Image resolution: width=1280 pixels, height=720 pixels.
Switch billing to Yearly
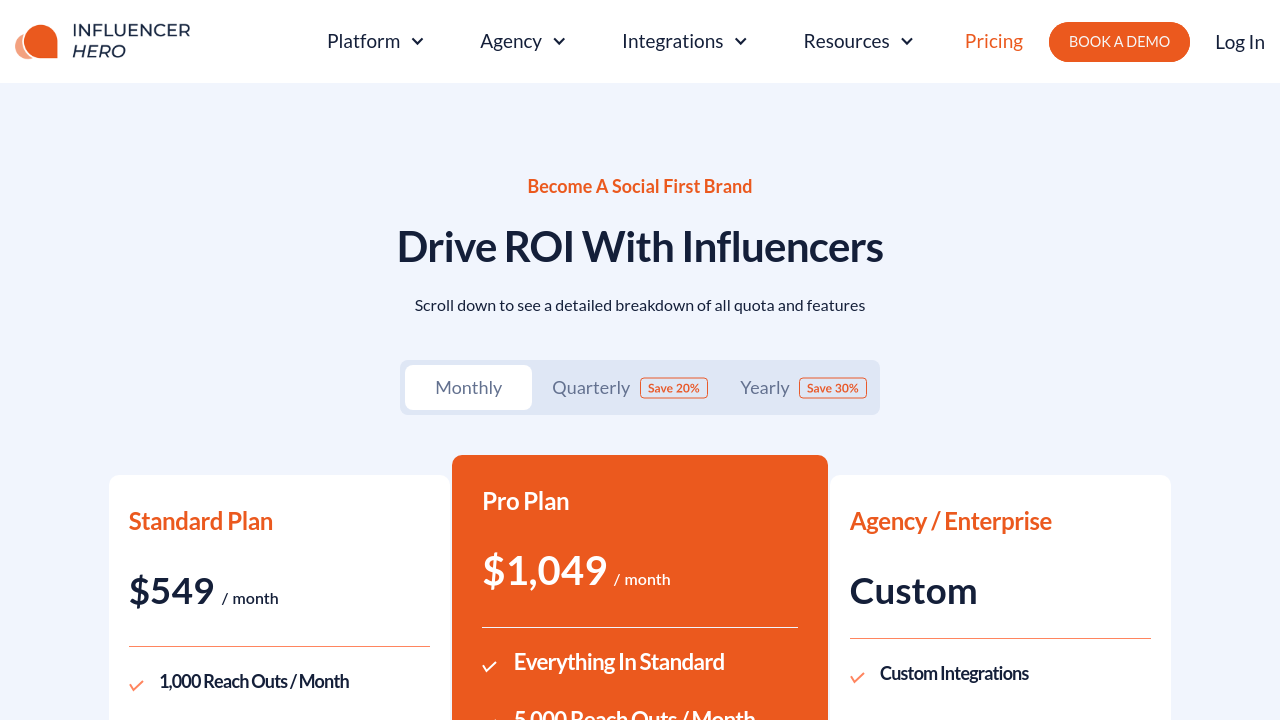(x=764, y=387)
